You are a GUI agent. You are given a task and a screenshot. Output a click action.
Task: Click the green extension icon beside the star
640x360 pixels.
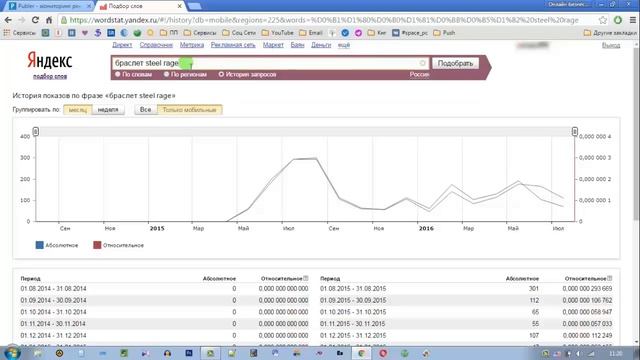618,20
